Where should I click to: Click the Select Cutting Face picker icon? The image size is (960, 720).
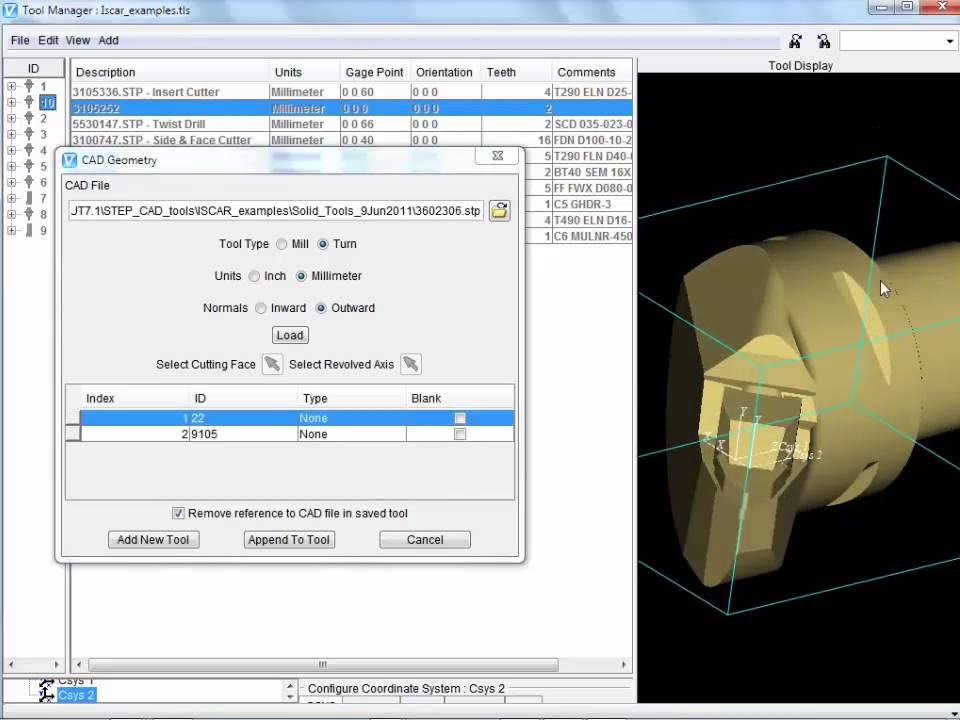[x=272, y=364]
